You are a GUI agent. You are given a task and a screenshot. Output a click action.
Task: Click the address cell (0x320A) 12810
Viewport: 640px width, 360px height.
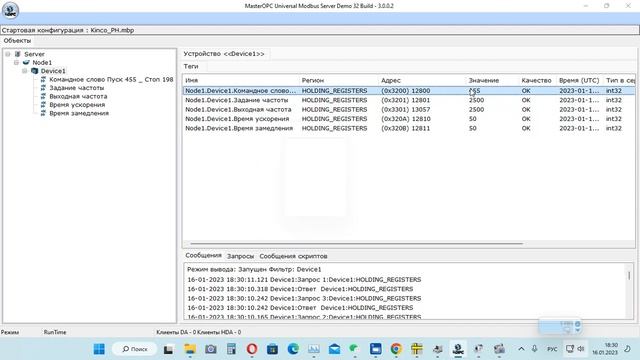pyautogui.click(x=405, y=119)
